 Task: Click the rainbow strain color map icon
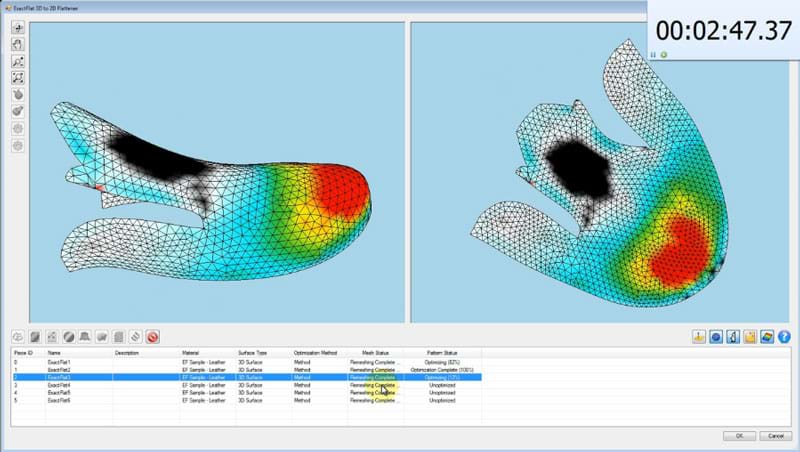tap(765, 337)
